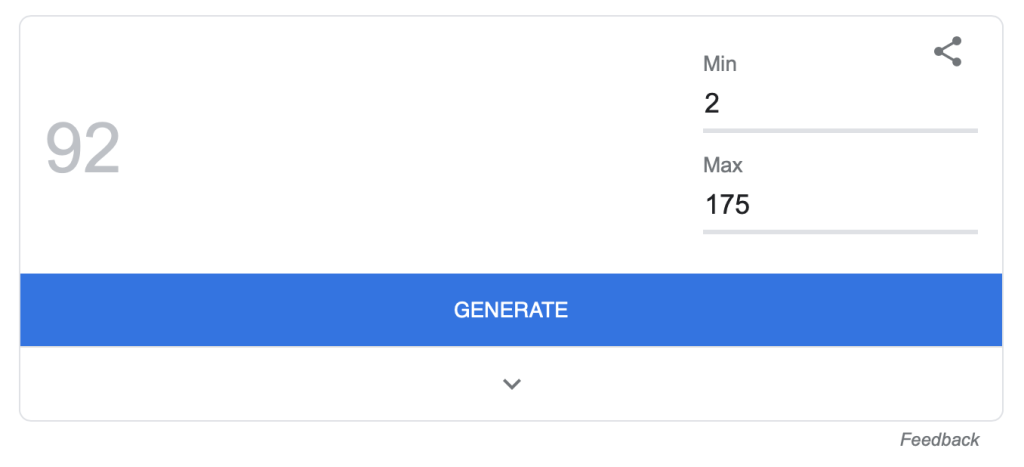
Task: Click the GENERATE text label
Action: tap(511, 310)
